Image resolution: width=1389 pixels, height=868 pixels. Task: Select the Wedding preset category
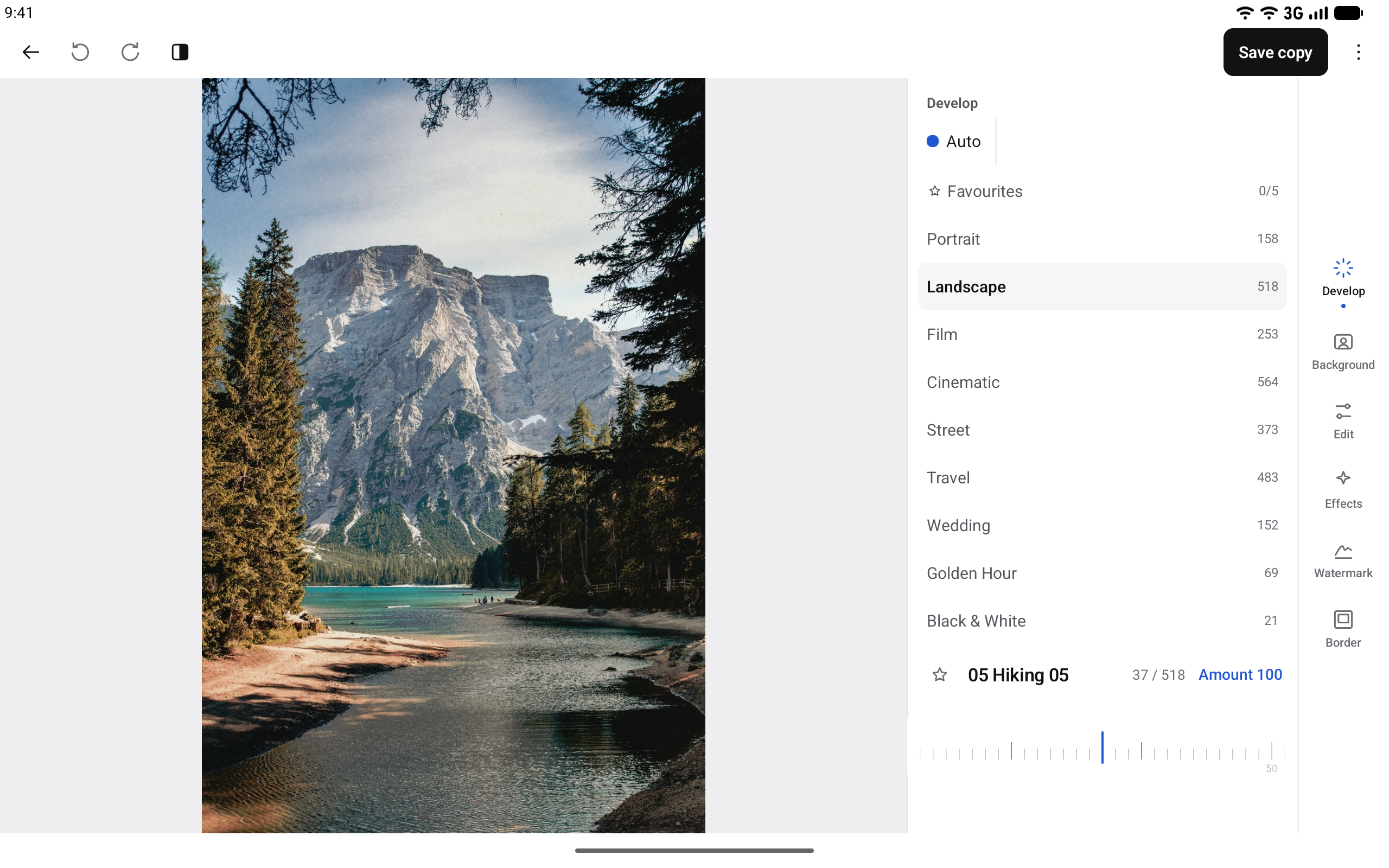(1102, 525)
